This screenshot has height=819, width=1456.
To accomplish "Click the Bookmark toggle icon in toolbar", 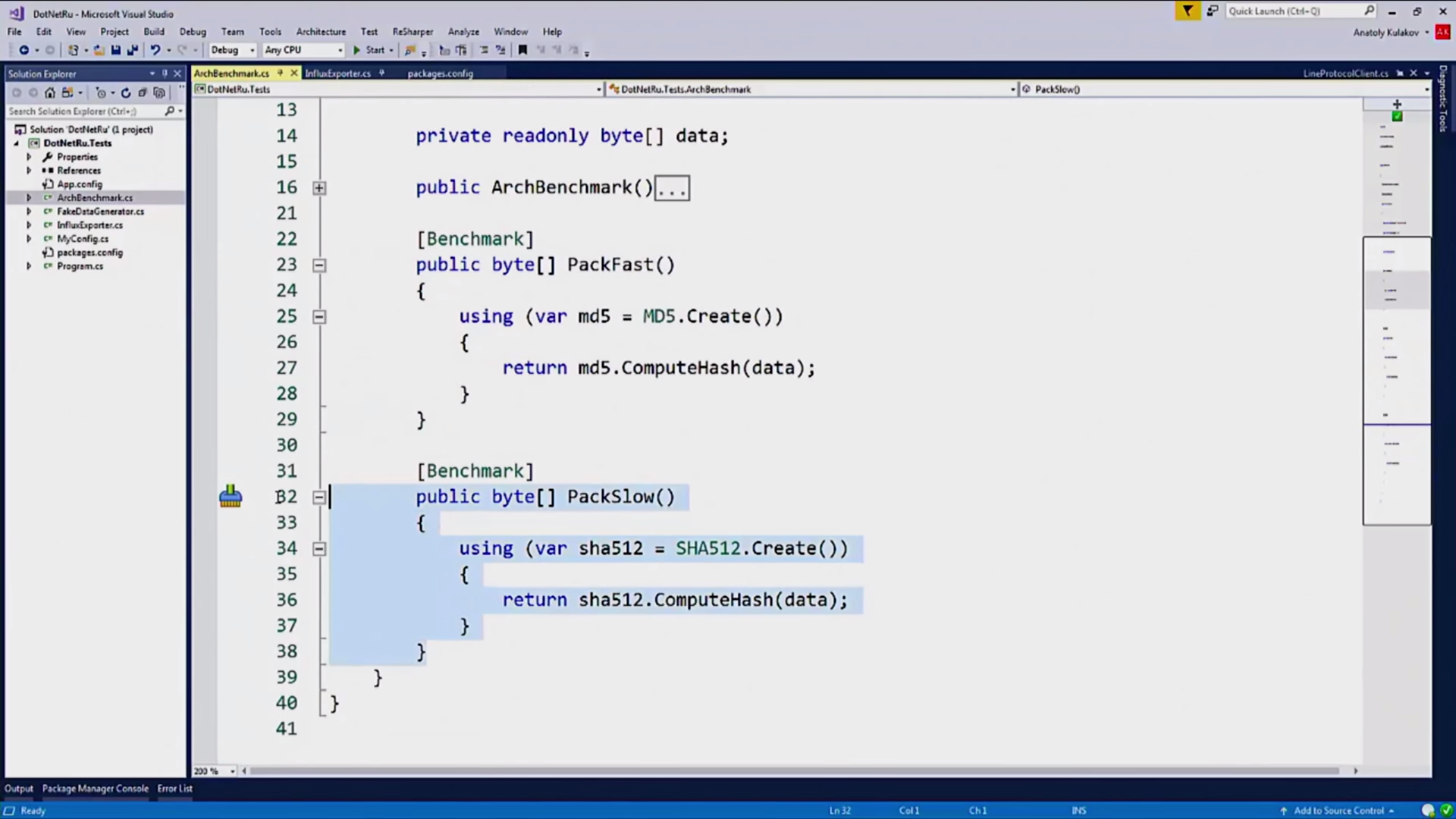I will (522, 50).
